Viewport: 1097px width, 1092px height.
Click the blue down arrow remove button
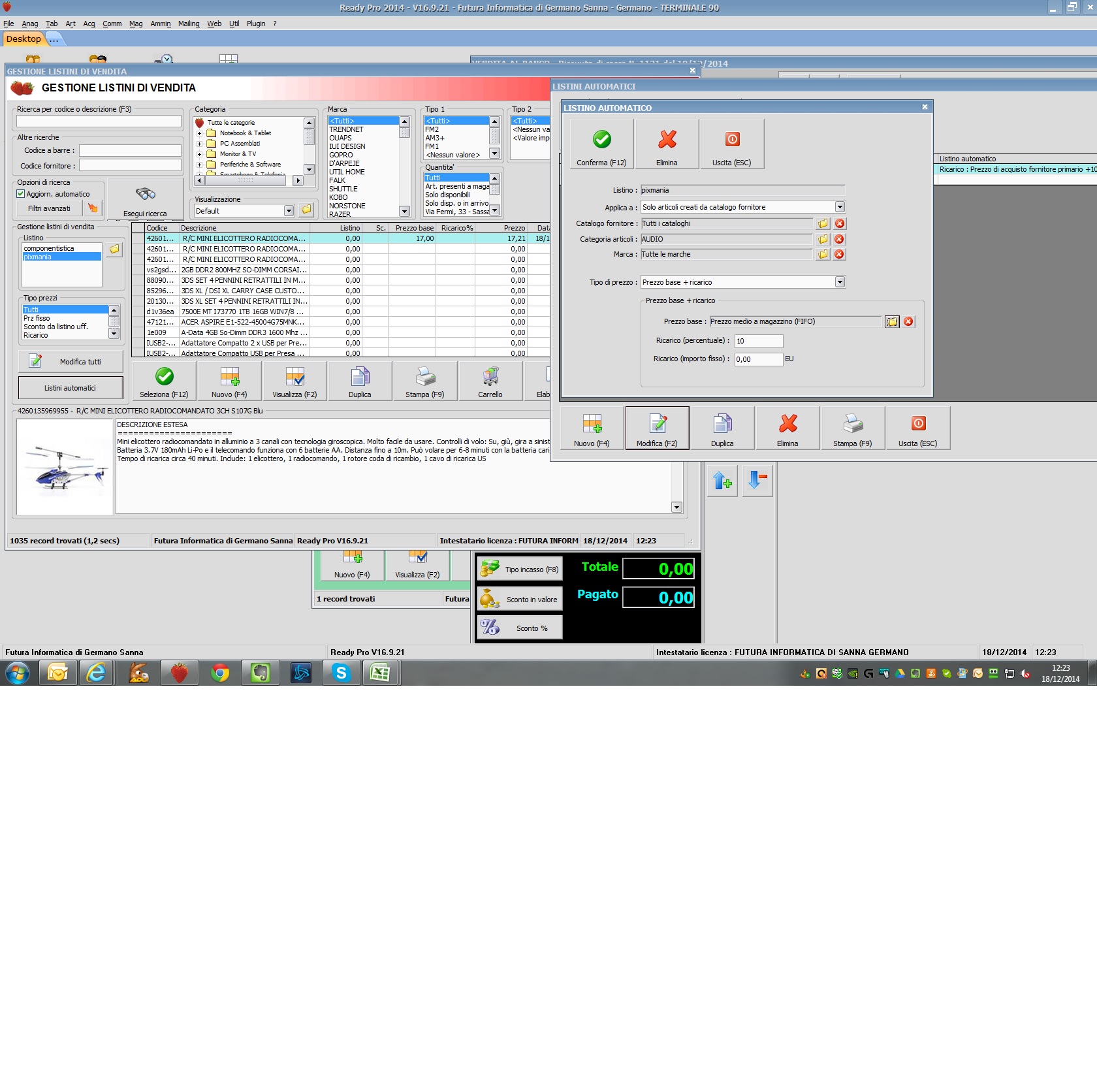tap(757, 481)
